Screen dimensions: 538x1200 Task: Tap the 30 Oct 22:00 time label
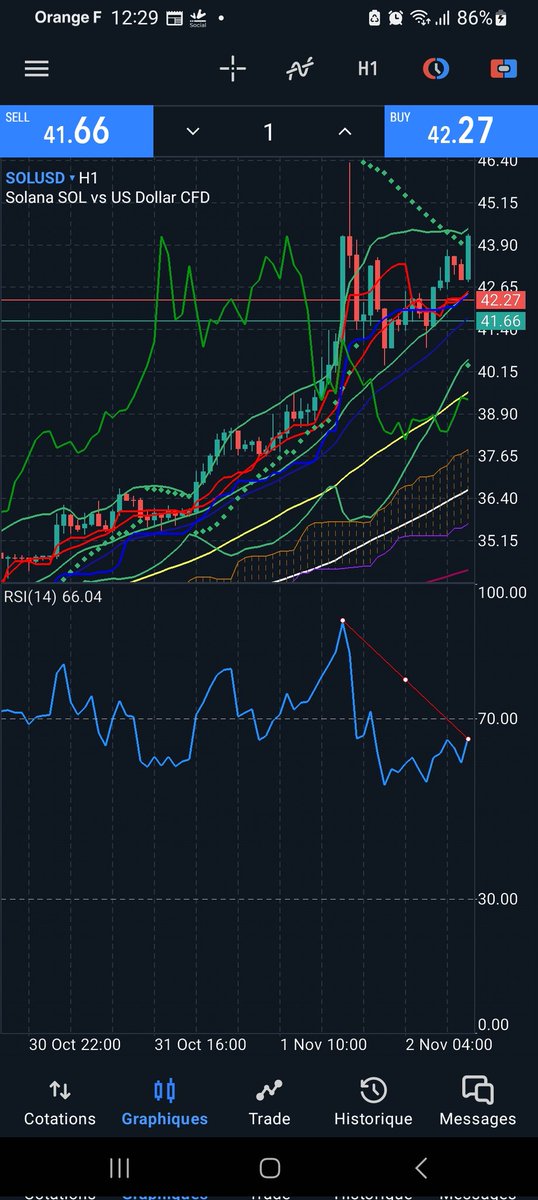(x=75, y=1044)
